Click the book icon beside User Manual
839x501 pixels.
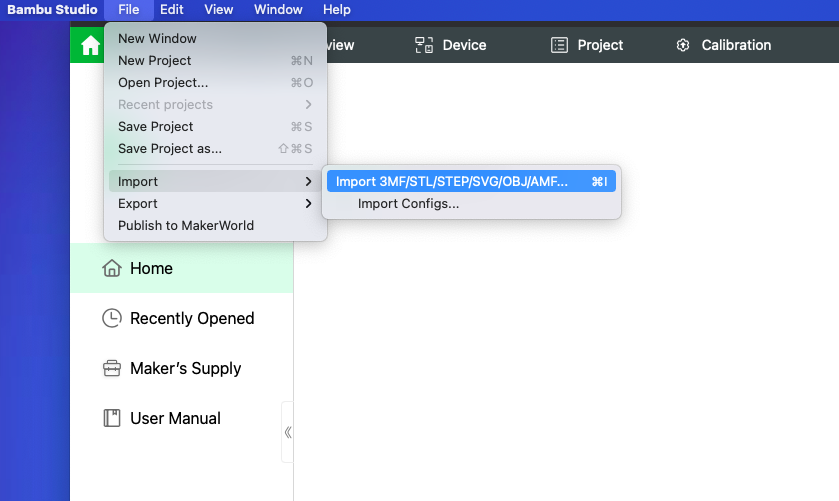112,418
